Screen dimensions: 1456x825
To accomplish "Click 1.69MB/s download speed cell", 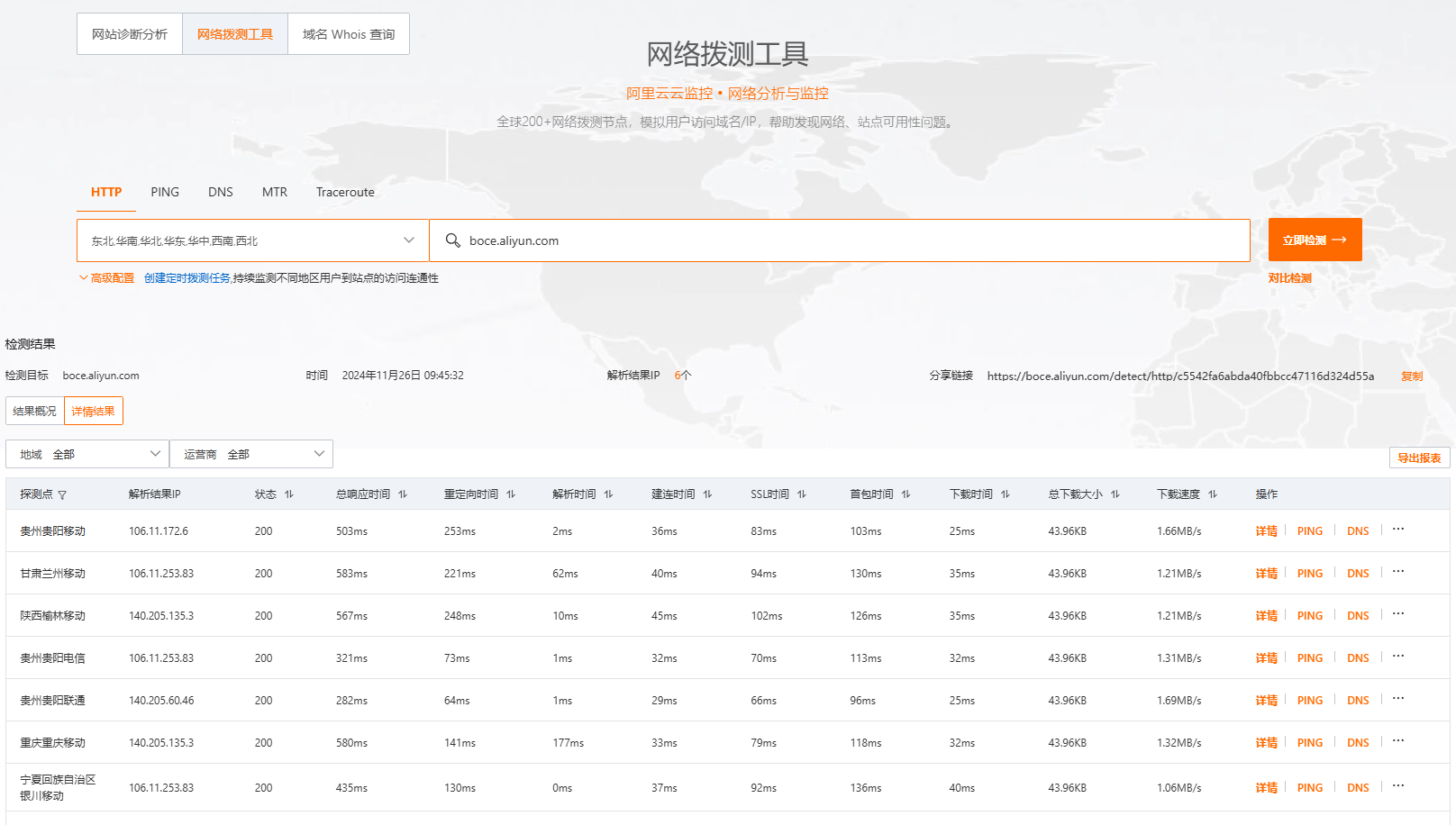I will pyautogui.click(x=1179, y=701).
